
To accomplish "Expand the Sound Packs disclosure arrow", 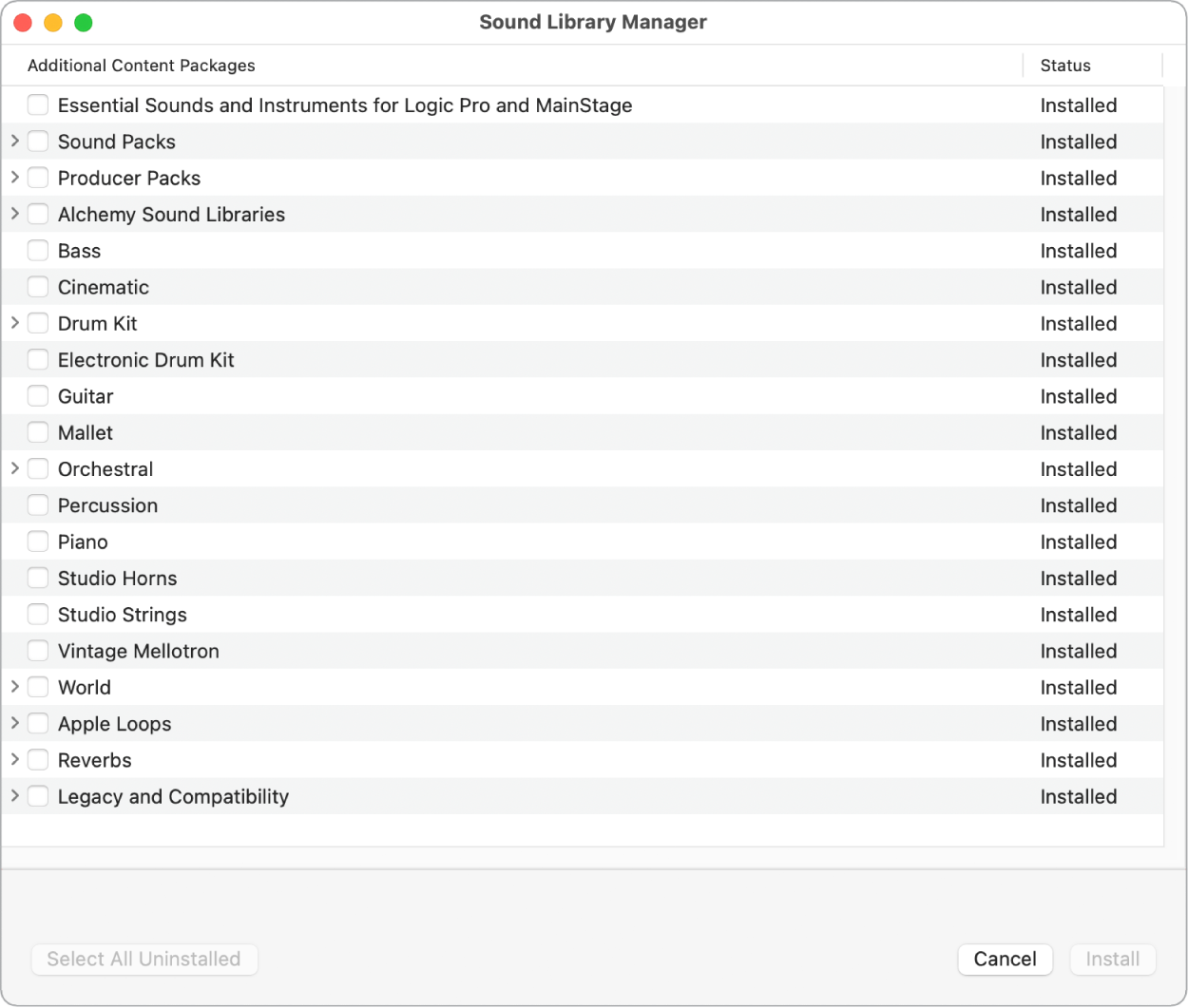I will pos(15,141).
